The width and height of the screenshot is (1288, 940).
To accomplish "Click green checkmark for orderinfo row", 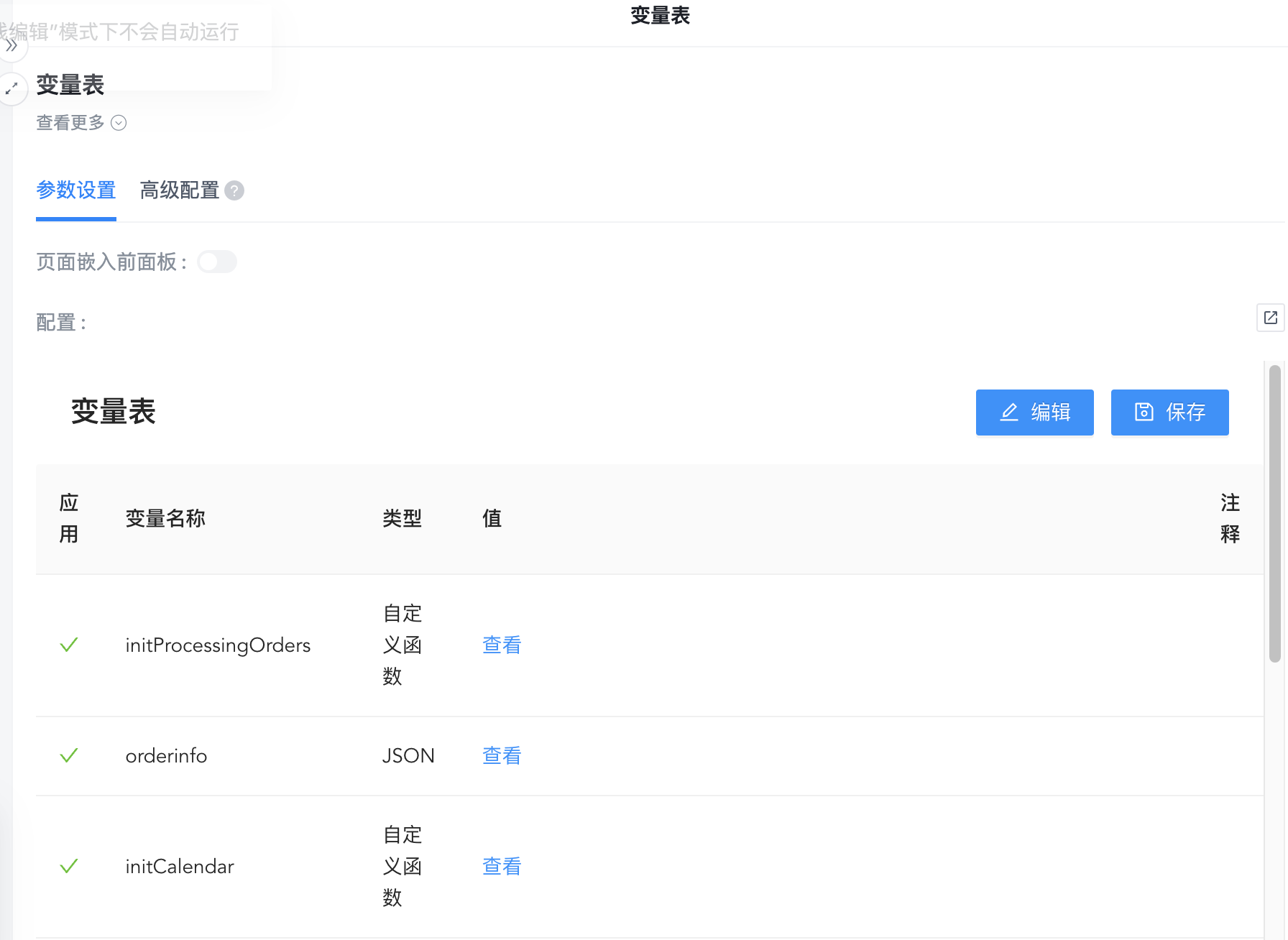I will 69,755.
